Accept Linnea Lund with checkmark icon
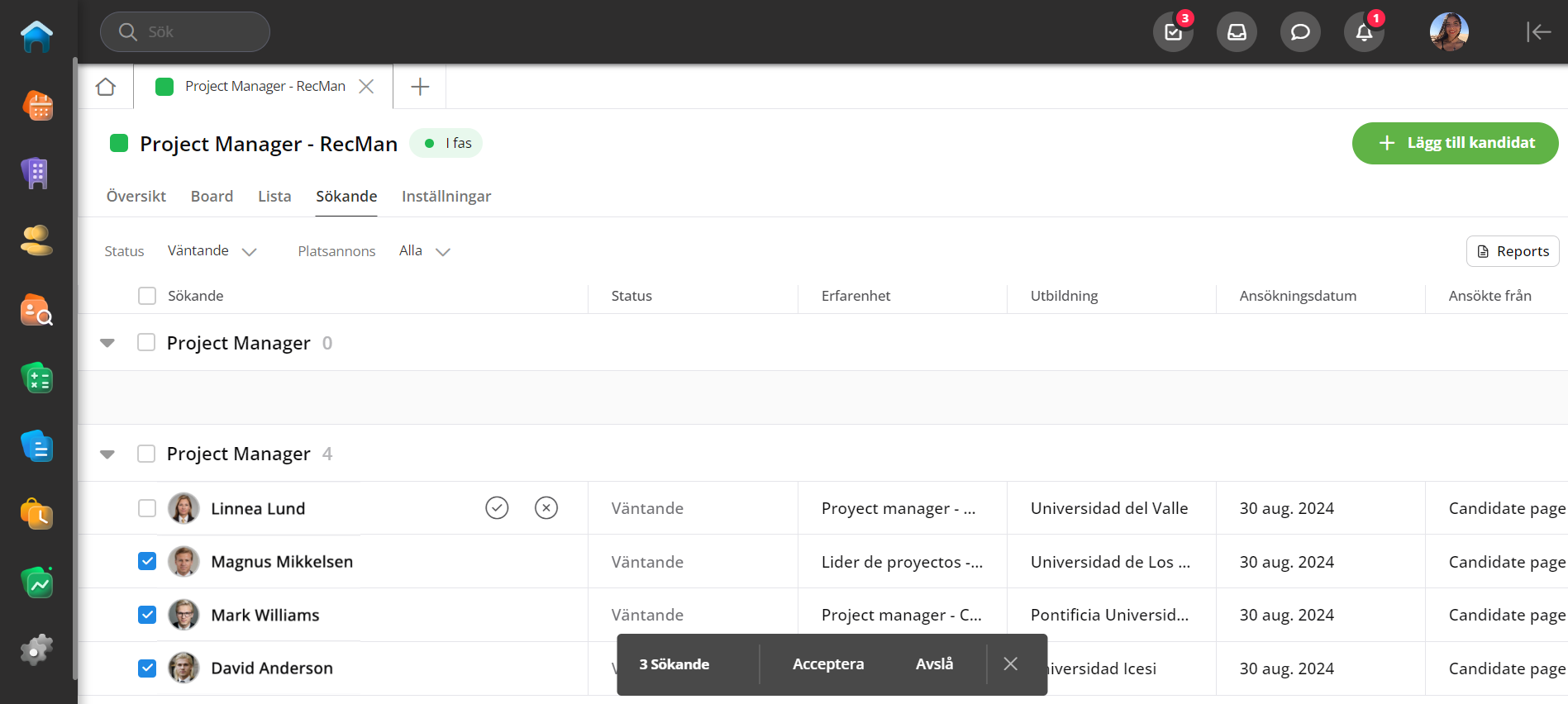1568x704 pixels. [497, 507]
